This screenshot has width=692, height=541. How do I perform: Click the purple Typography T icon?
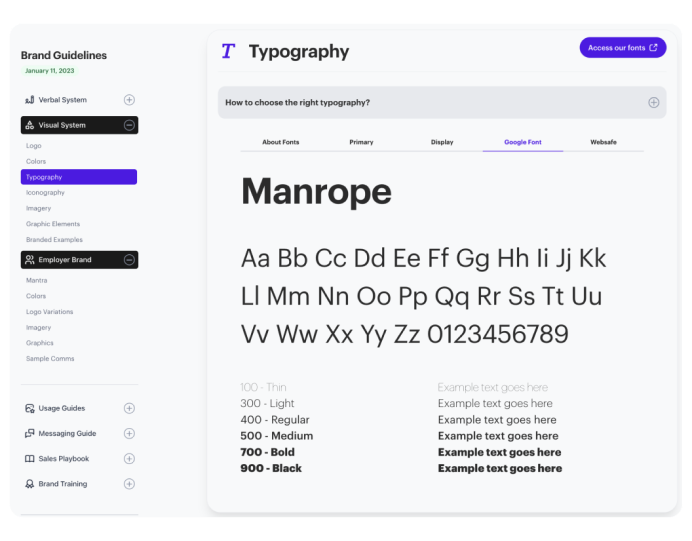coord(228,51)
